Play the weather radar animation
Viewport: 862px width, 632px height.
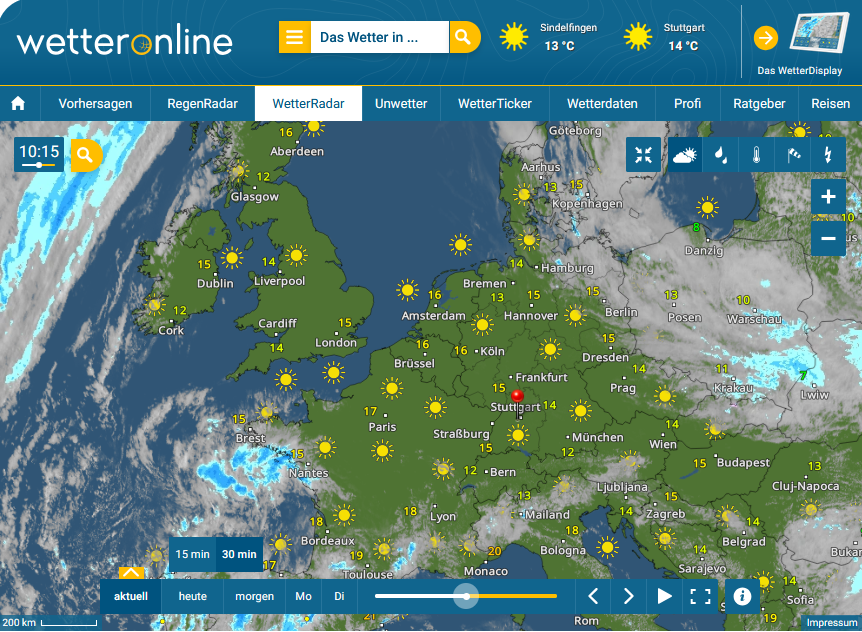(664, 597)
